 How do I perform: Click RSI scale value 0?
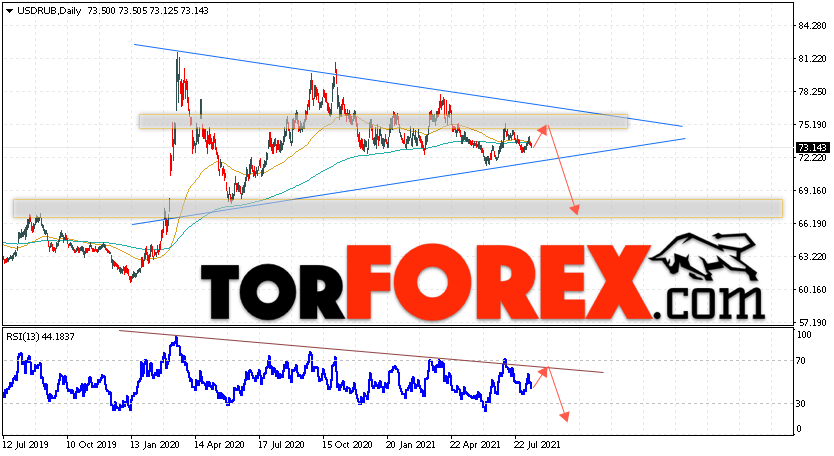click(800, 429)
